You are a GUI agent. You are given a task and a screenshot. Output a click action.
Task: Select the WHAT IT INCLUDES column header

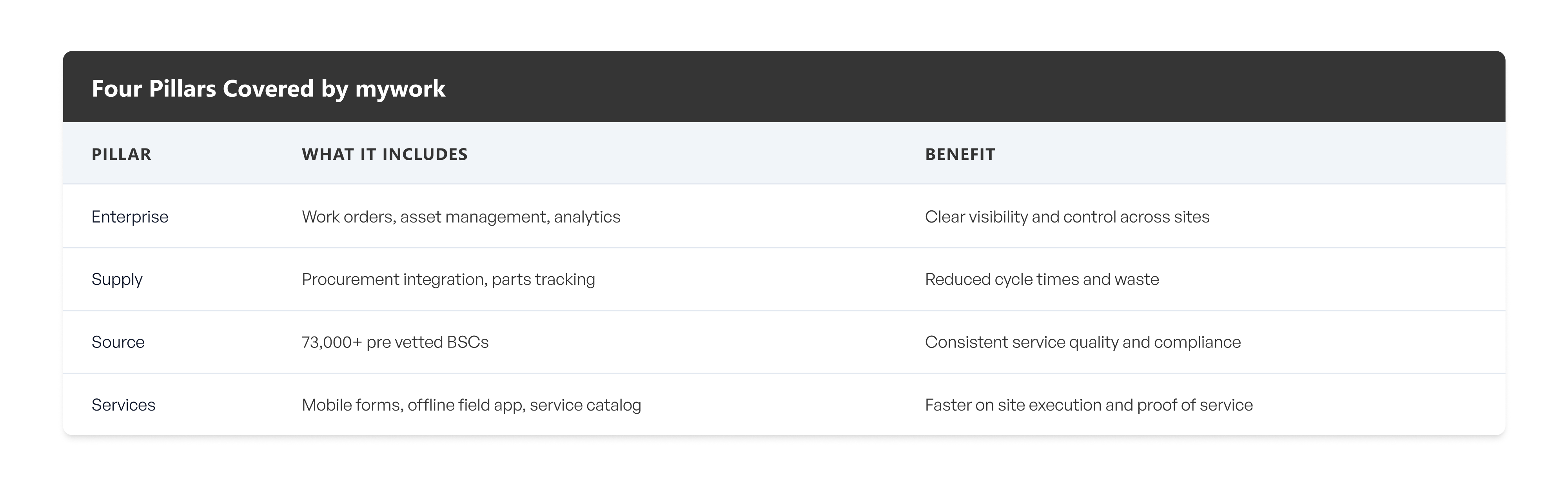coord(385,154)
